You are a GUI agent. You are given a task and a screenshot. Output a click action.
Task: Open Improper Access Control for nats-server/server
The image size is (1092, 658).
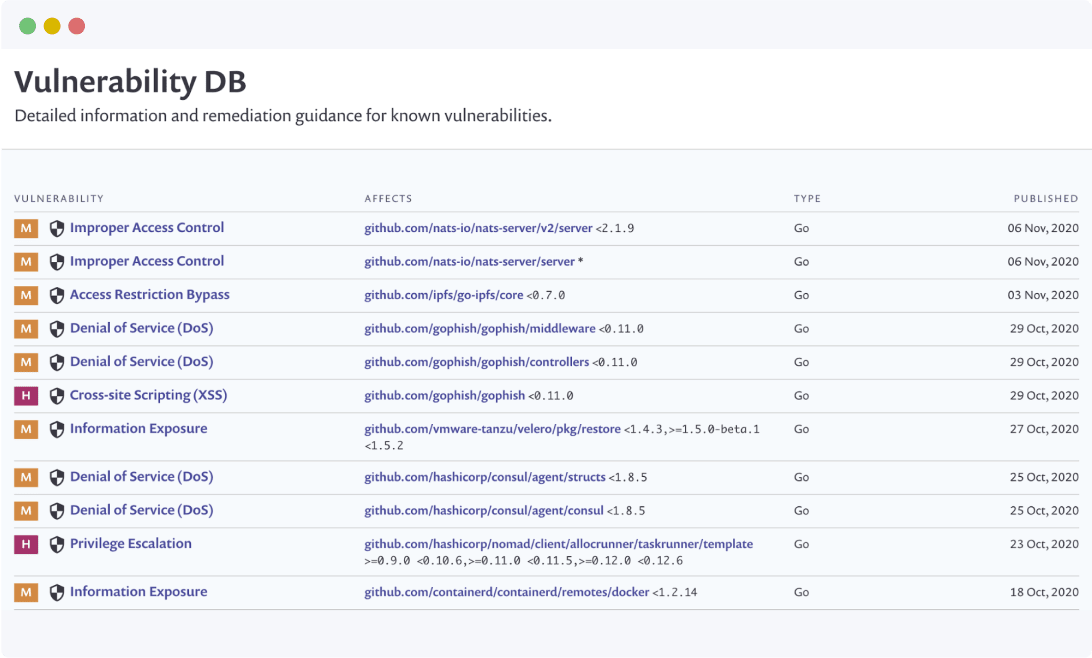click(147, 261)
